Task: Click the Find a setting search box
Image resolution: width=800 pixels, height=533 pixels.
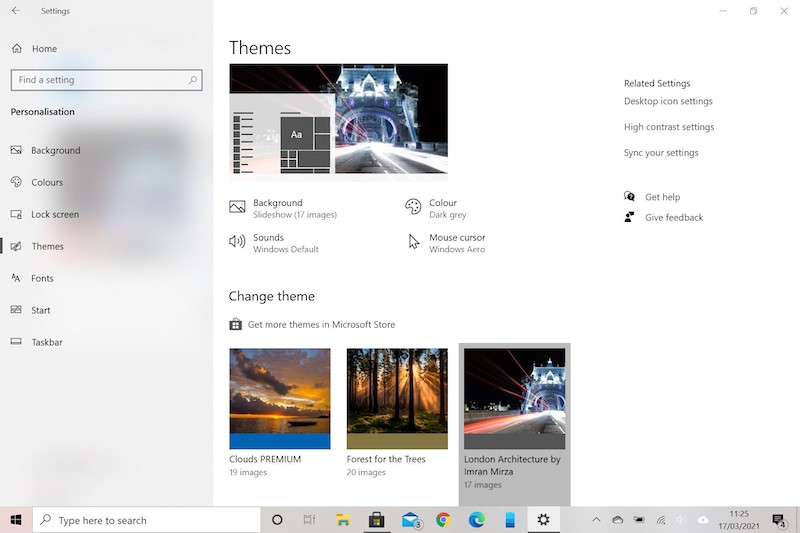Action: (106, 80)
